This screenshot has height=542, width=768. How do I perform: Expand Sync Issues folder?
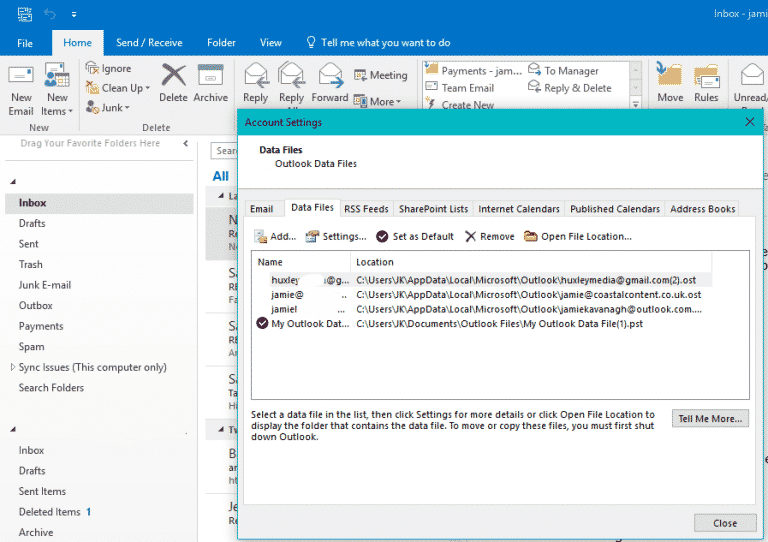(x=13, y=367)
